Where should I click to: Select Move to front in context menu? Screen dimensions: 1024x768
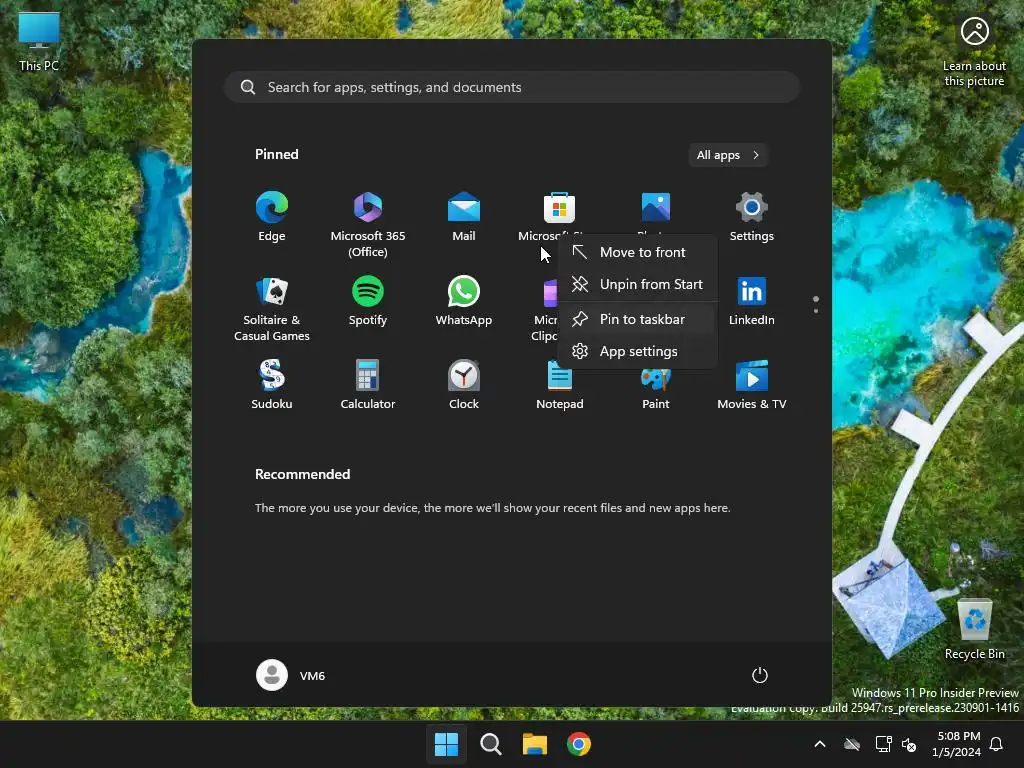click(637, 252)
